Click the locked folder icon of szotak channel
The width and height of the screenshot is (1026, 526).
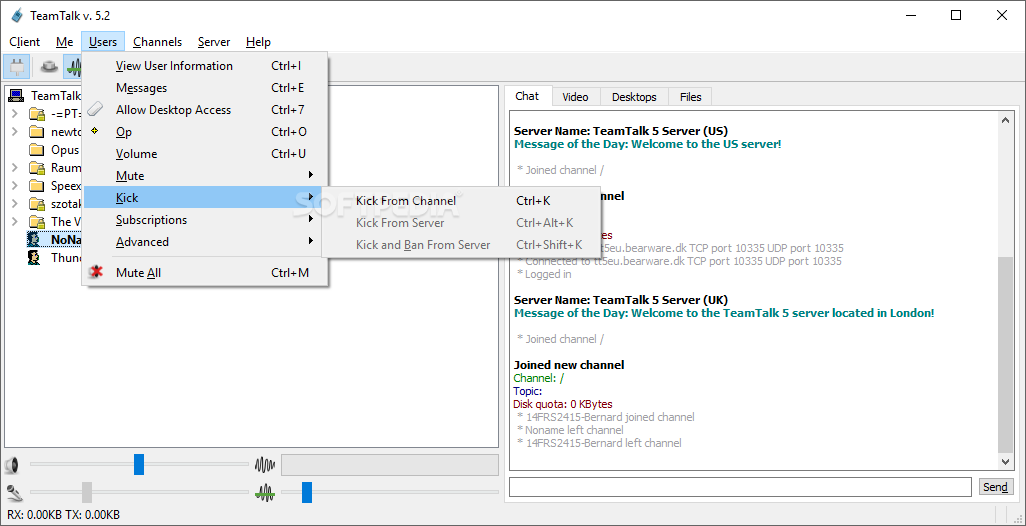37,204
